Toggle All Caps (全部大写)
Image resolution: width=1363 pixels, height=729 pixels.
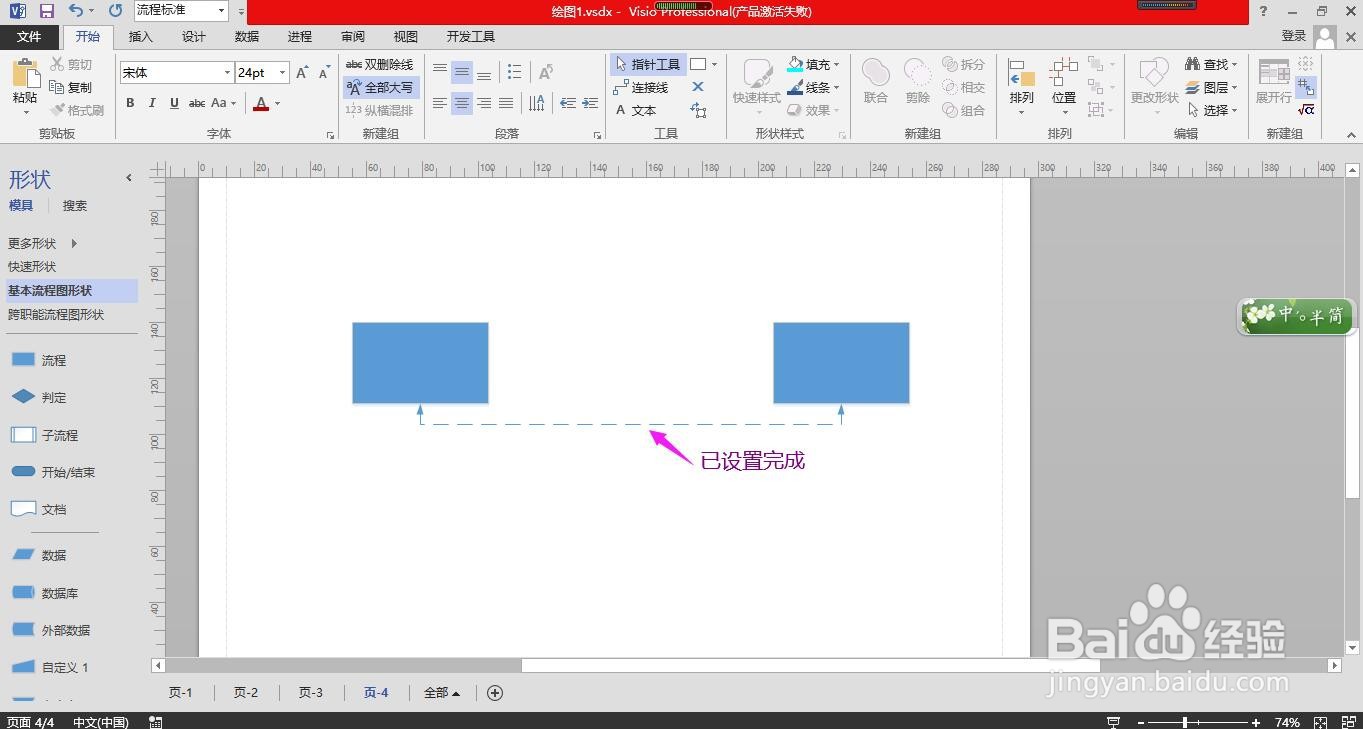click(379, 87)
